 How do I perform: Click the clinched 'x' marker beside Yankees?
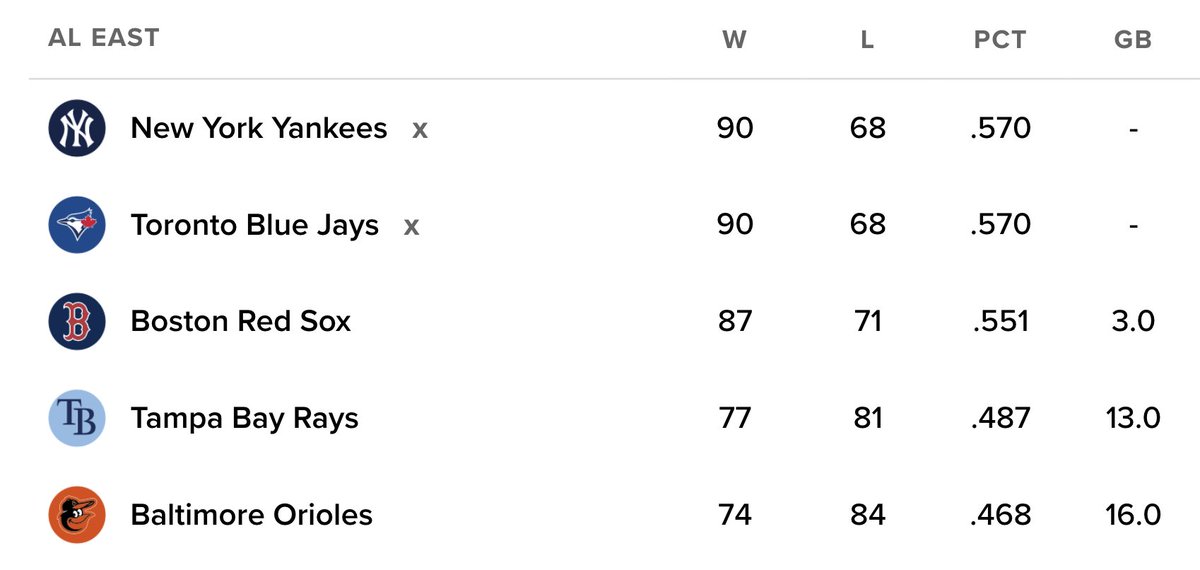click(420, 130)
